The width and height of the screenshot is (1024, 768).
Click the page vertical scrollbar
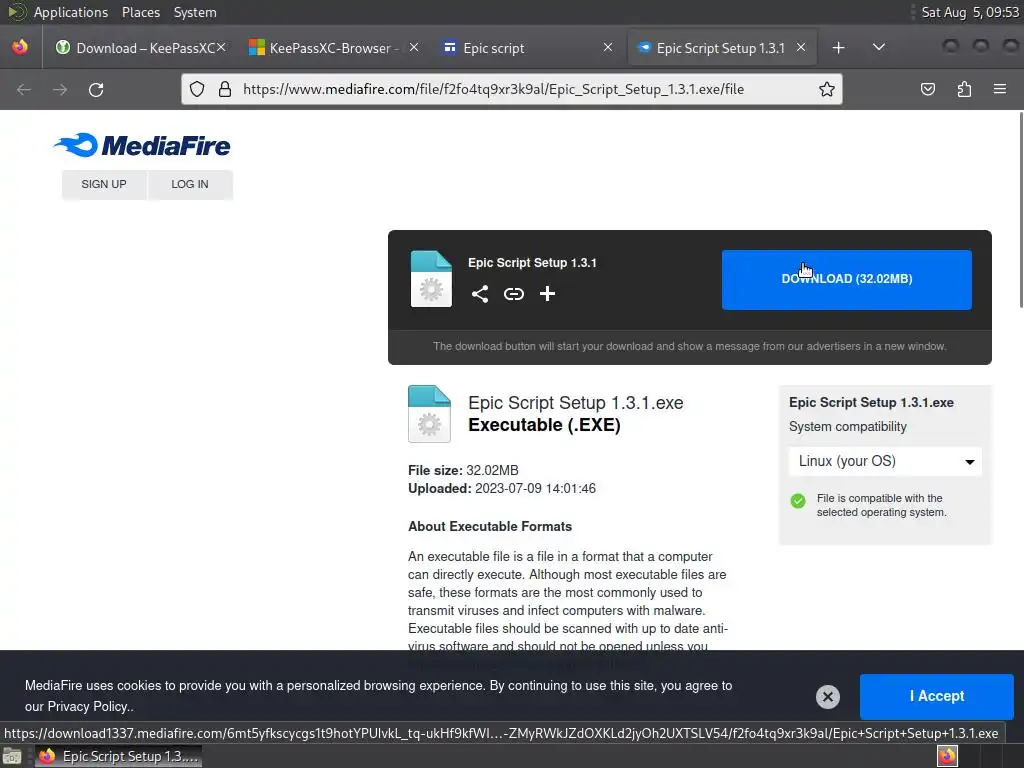coord(1019,209)
